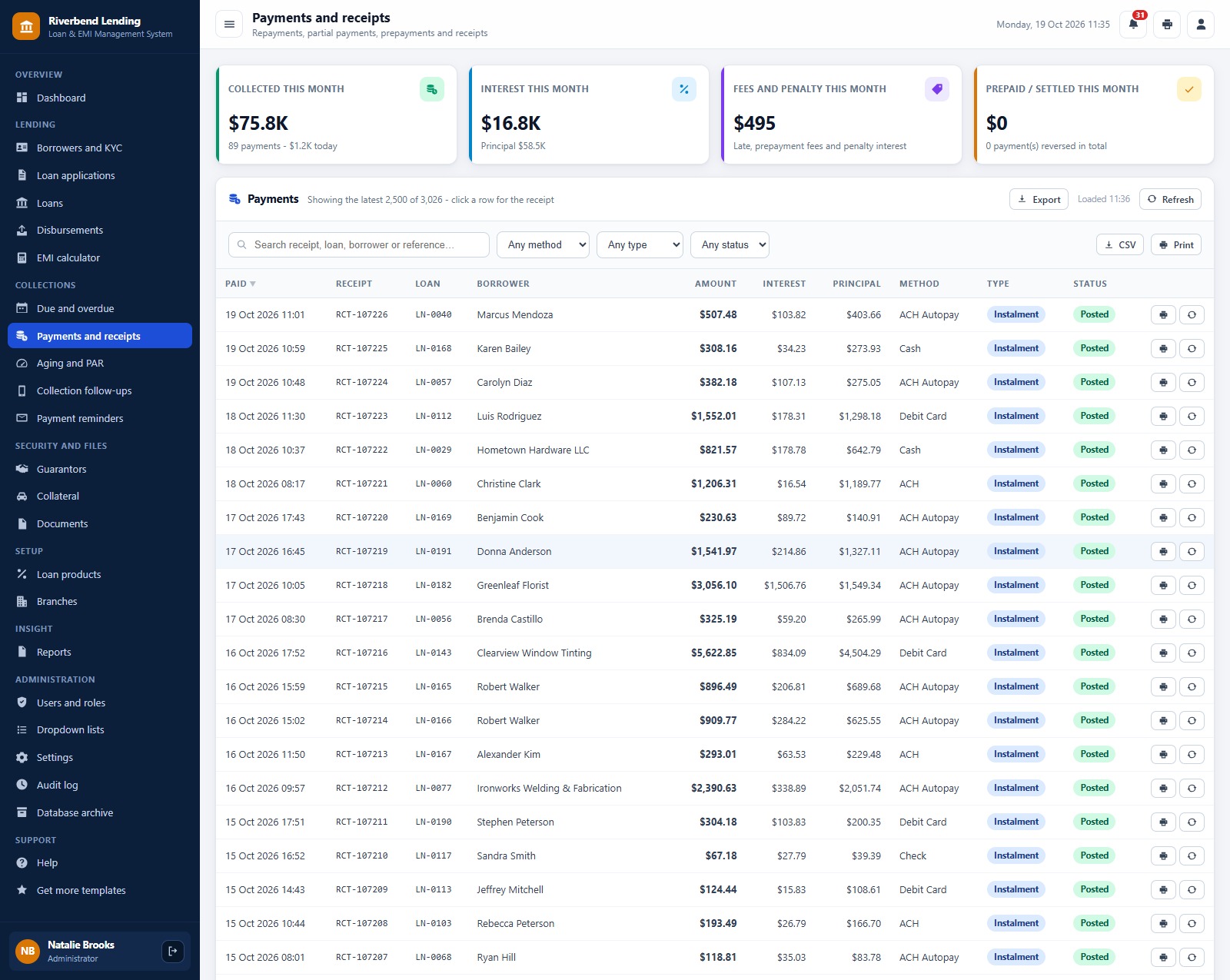Open EMI calculator in sidebar
Screen dimensions: 1230x980
coord(100,258)
